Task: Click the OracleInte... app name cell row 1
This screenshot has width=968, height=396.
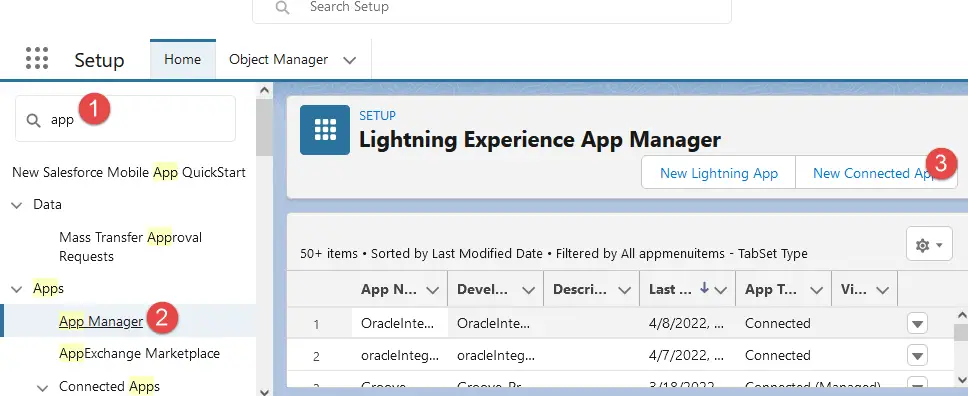Action: [x=400, y=323]
